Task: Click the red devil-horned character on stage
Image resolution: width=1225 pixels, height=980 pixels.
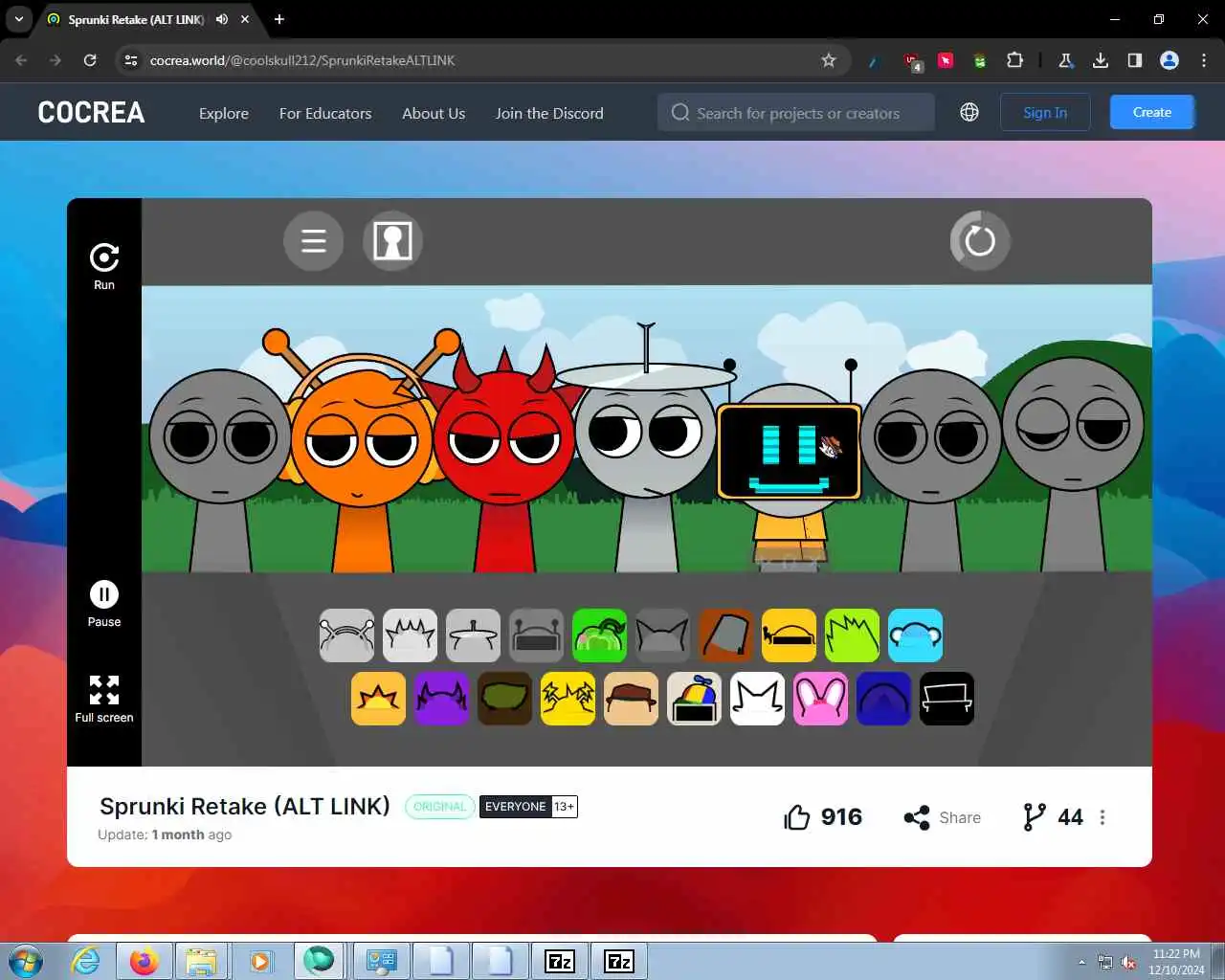Action: pos(504,459)
